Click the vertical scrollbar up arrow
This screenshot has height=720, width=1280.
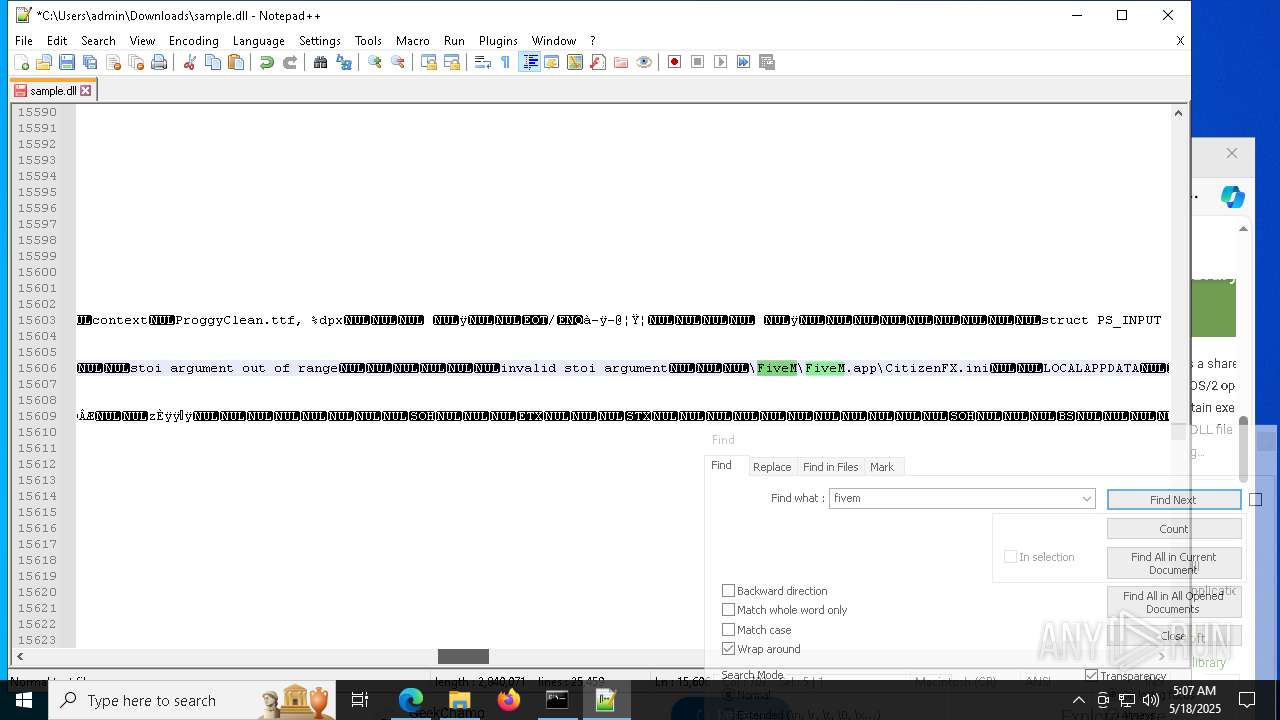pos(1178,112)
